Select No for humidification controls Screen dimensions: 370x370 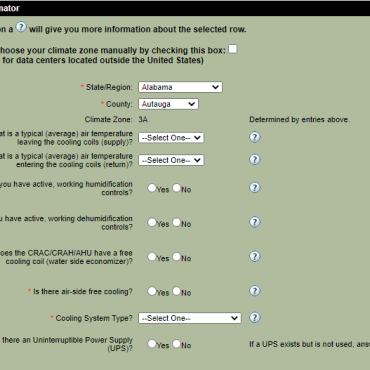pyautogui.click(x=176, y=188)
